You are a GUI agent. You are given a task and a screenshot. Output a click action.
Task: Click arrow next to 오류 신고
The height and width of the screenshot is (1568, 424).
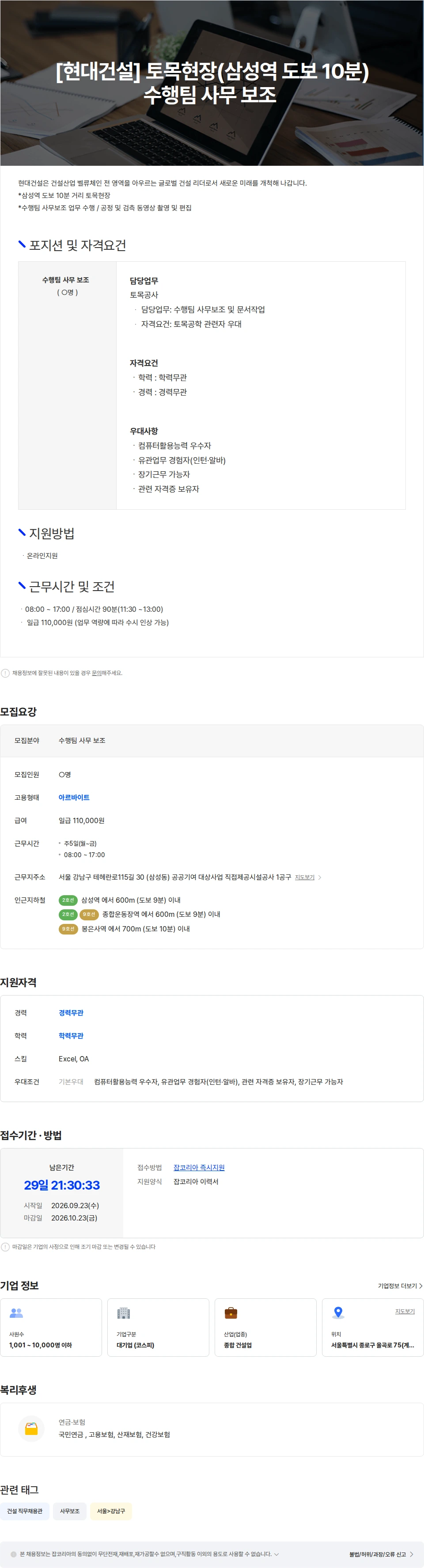tap(412, 1554)
